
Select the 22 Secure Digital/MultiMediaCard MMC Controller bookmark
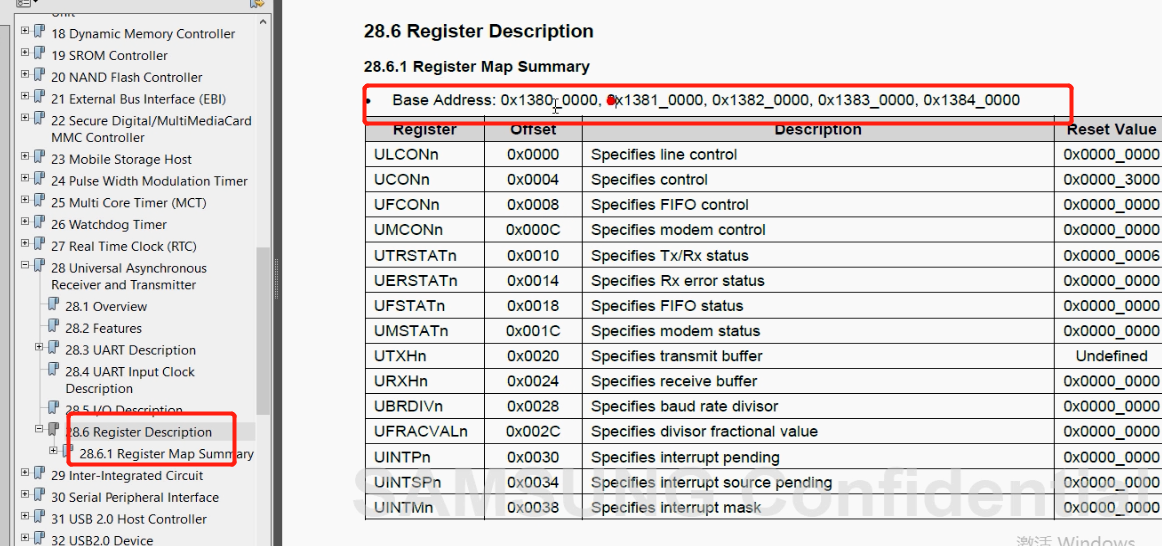pyautogui.click(x=151, y=129)
